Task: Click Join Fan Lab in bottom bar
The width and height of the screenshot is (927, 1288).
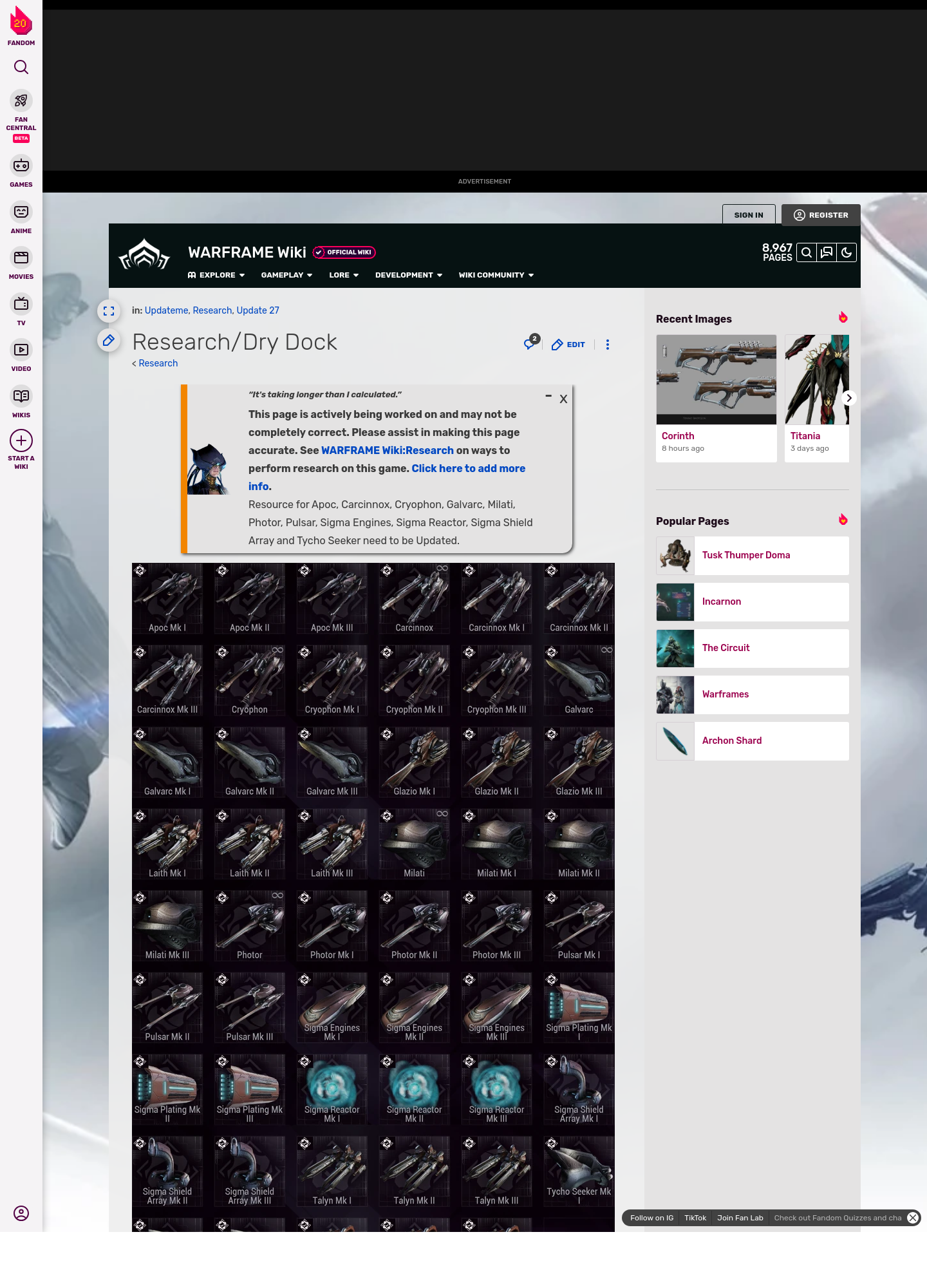Action: click(740, 1218)
